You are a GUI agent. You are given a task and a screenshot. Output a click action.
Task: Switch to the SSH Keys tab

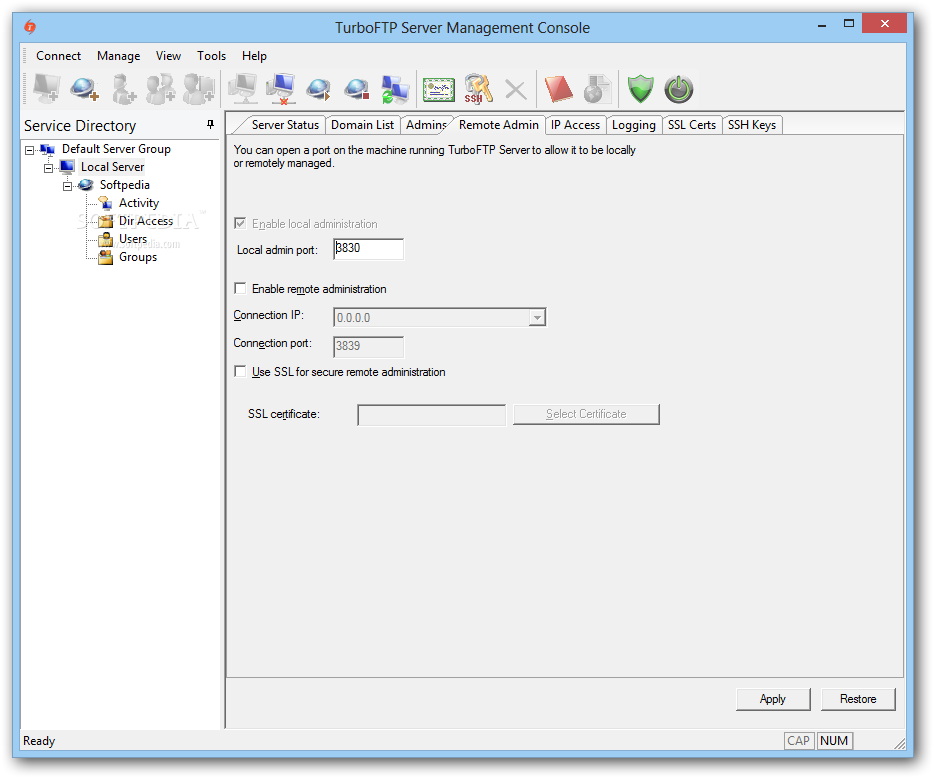[x=752, y=125]
